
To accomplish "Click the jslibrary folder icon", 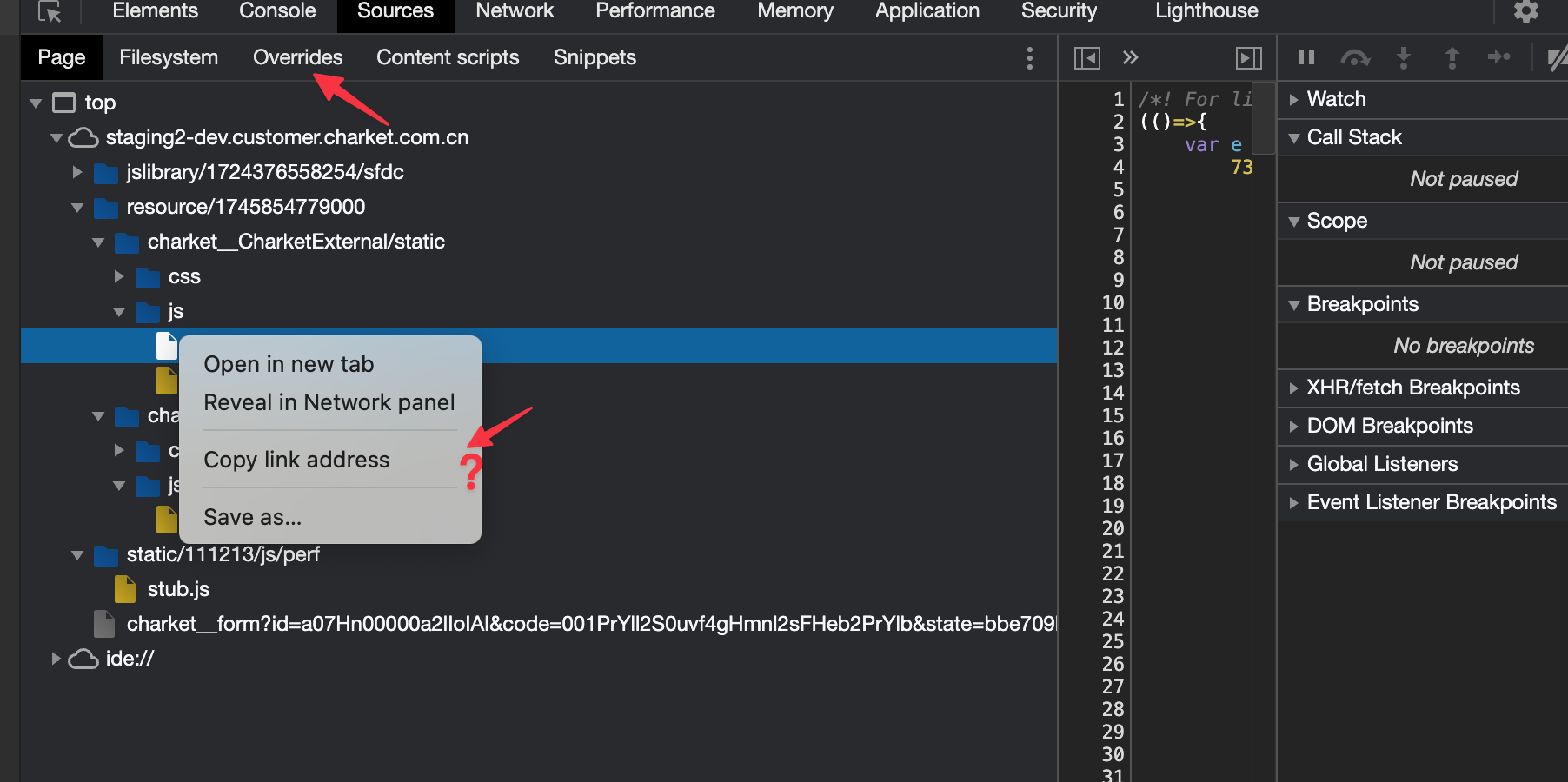I will pos(106,173).
